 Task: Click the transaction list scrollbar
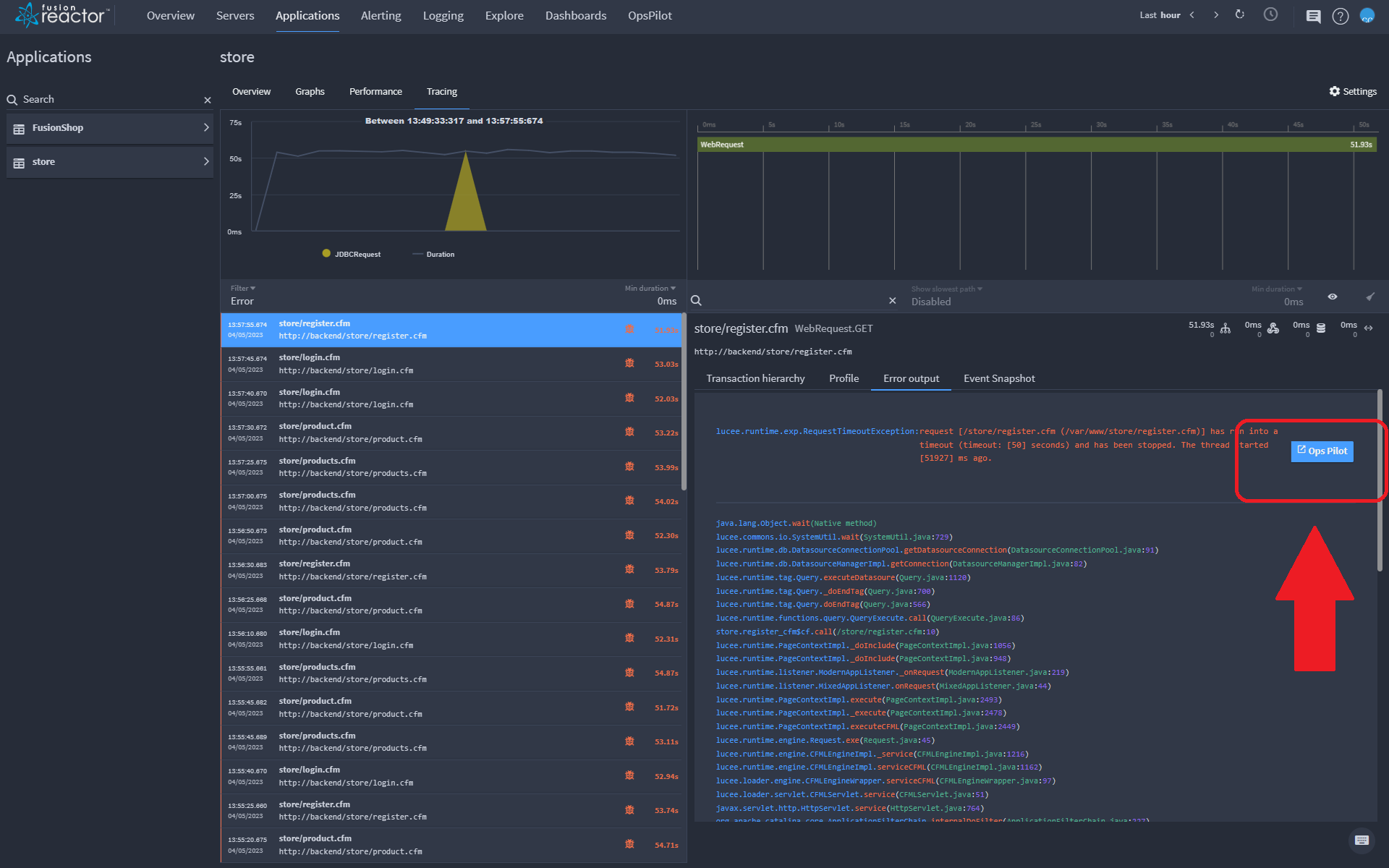point(684,402)
